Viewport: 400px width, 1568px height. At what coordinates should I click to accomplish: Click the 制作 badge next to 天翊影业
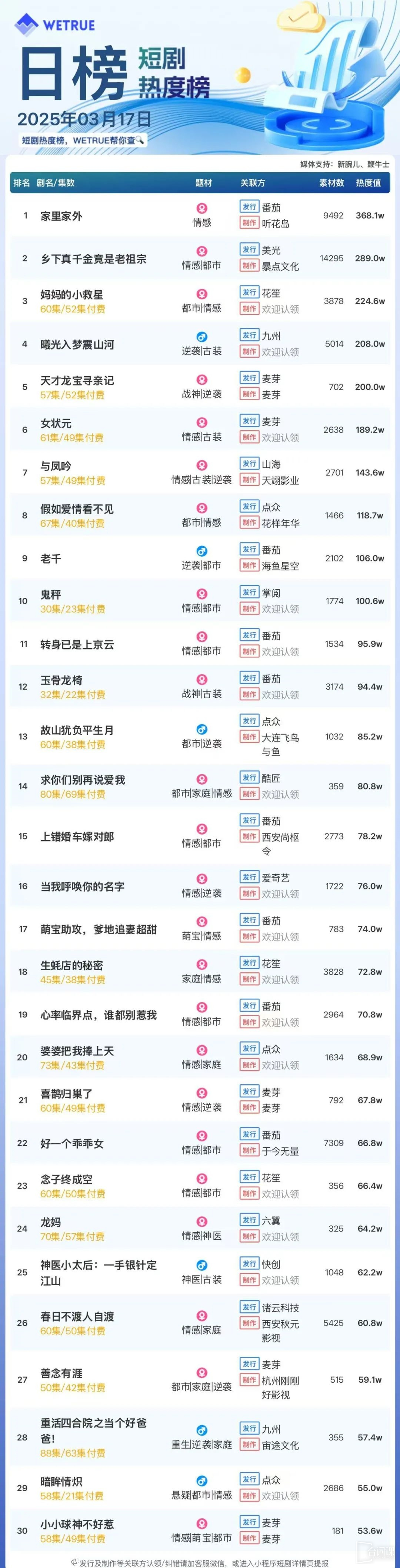pos(249,480)
